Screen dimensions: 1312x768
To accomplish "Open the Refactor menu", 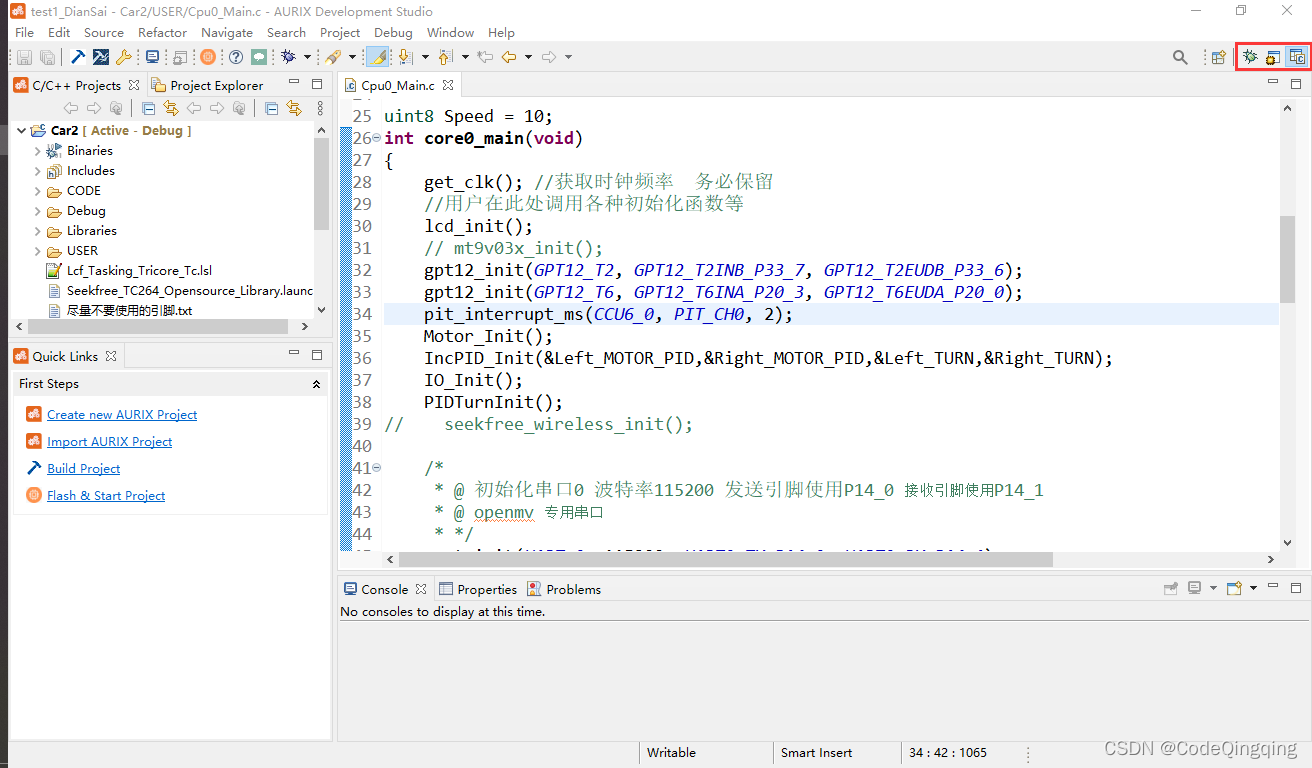I will point(162,32).
